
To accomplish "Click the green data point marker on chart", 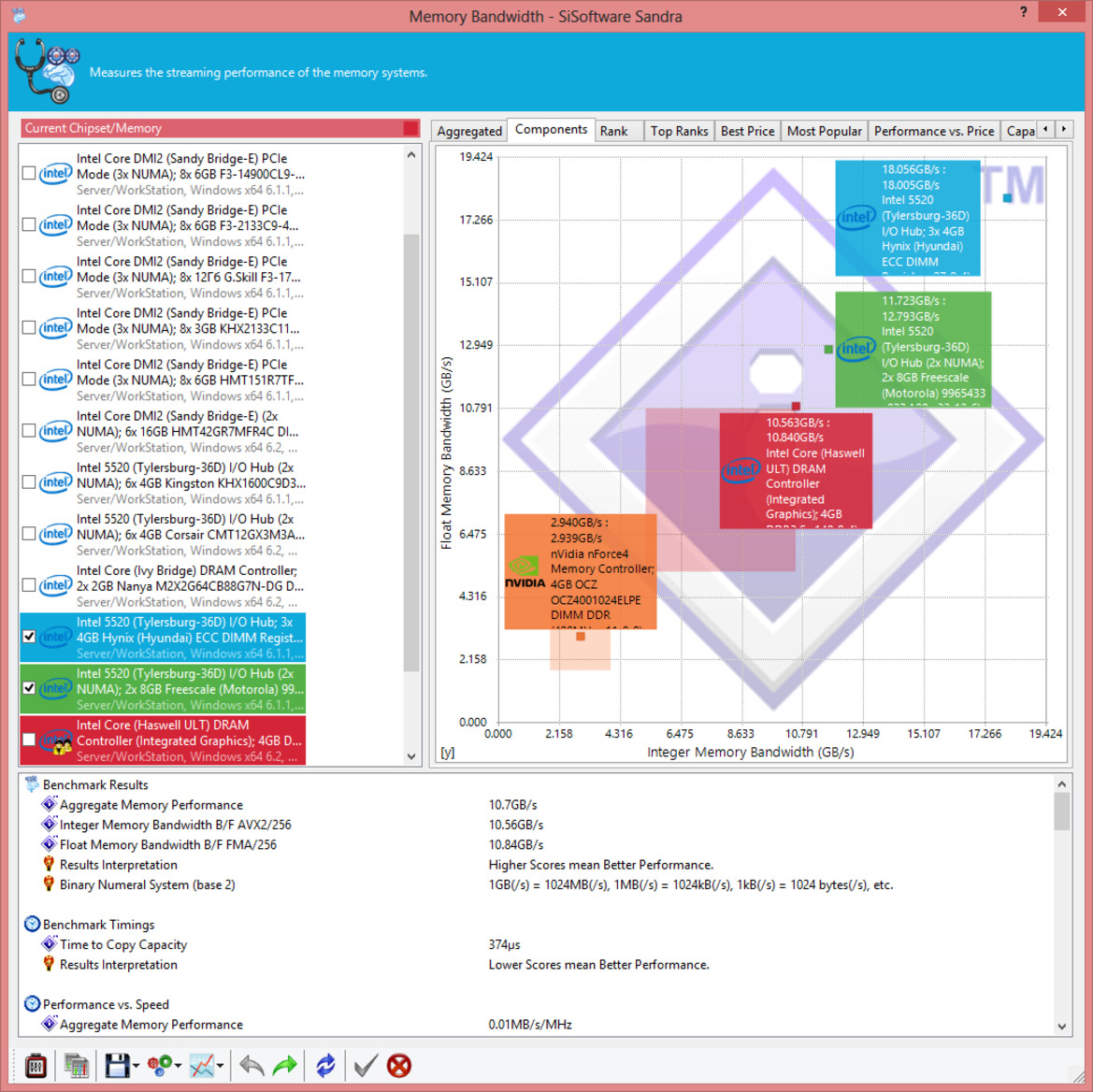I will [x=828, y=349].
